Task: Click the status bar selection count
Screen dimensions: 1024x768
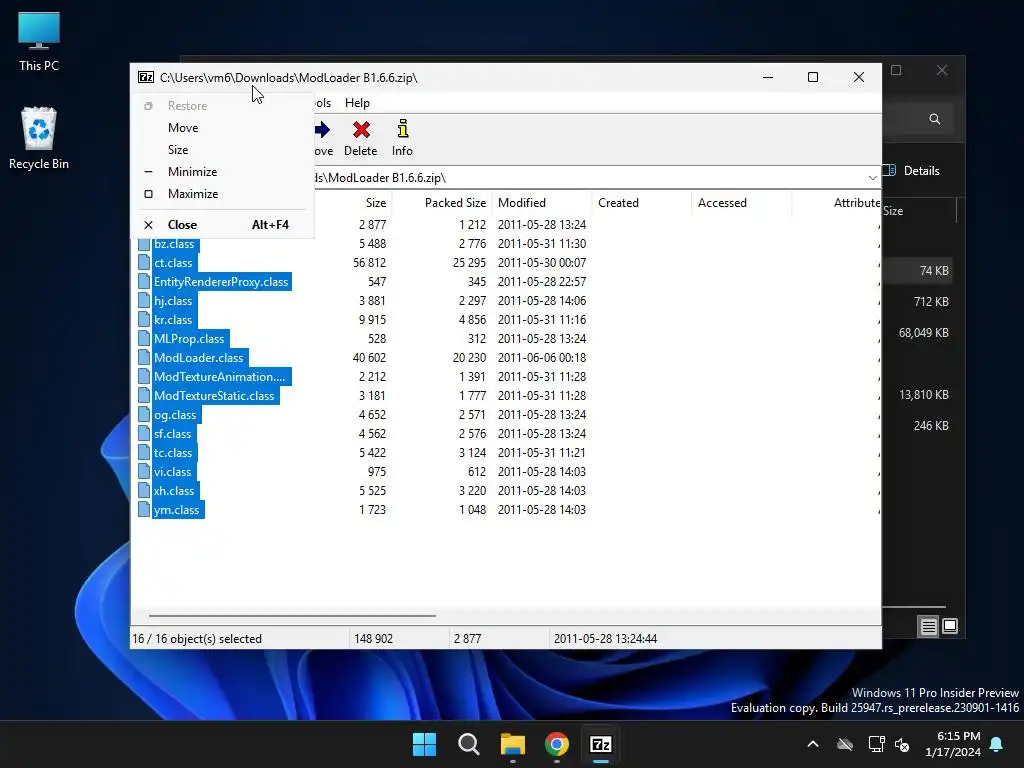Action: coord(197,639)
